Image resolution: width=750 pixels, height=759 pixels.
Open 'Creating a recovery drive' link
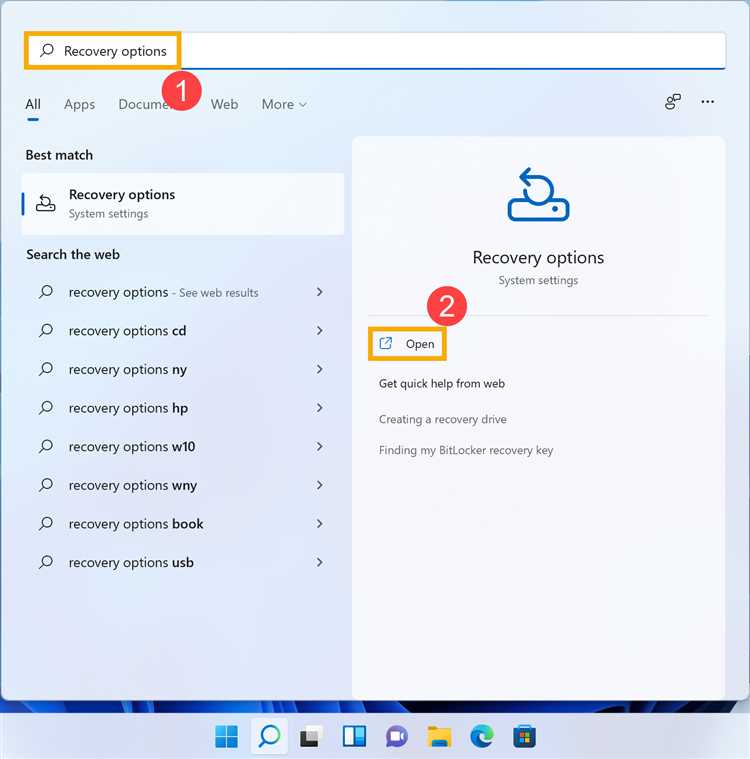443,419
